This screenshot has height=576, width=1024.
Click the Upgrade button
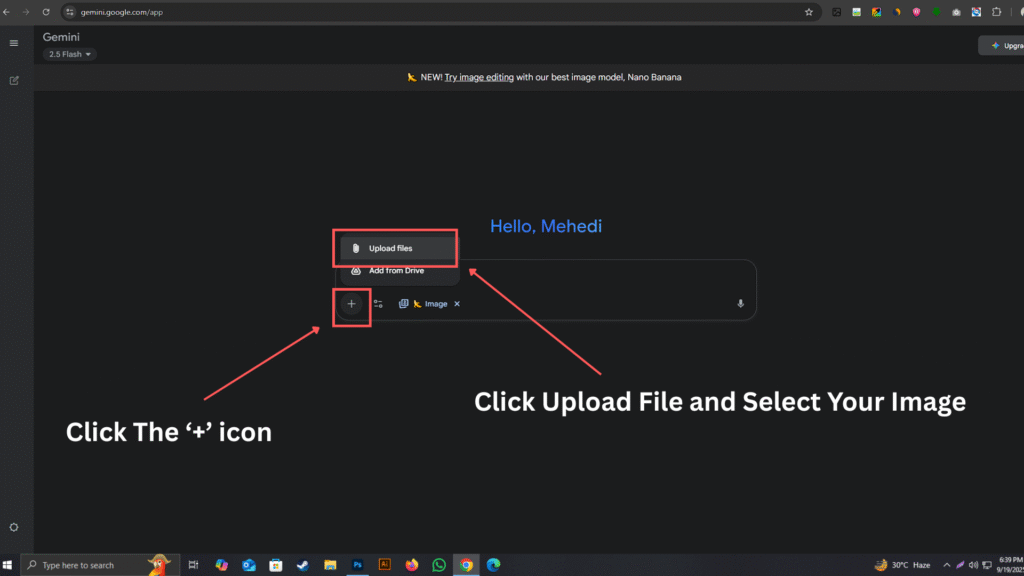[1003, 46]
